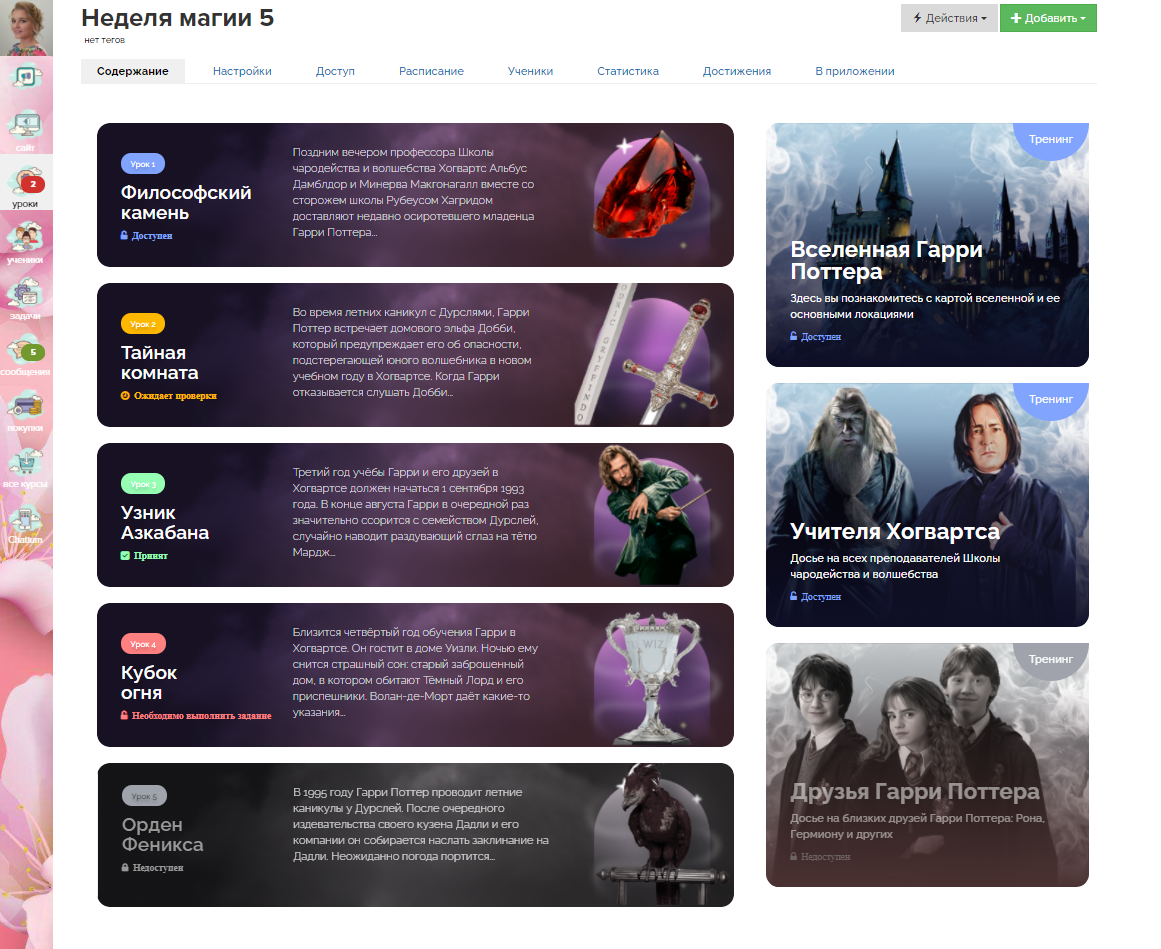Viewport: 1161px width, 949px height.
Task: Select the 'Достижения' tab
Action: click(x=736, y=71)
